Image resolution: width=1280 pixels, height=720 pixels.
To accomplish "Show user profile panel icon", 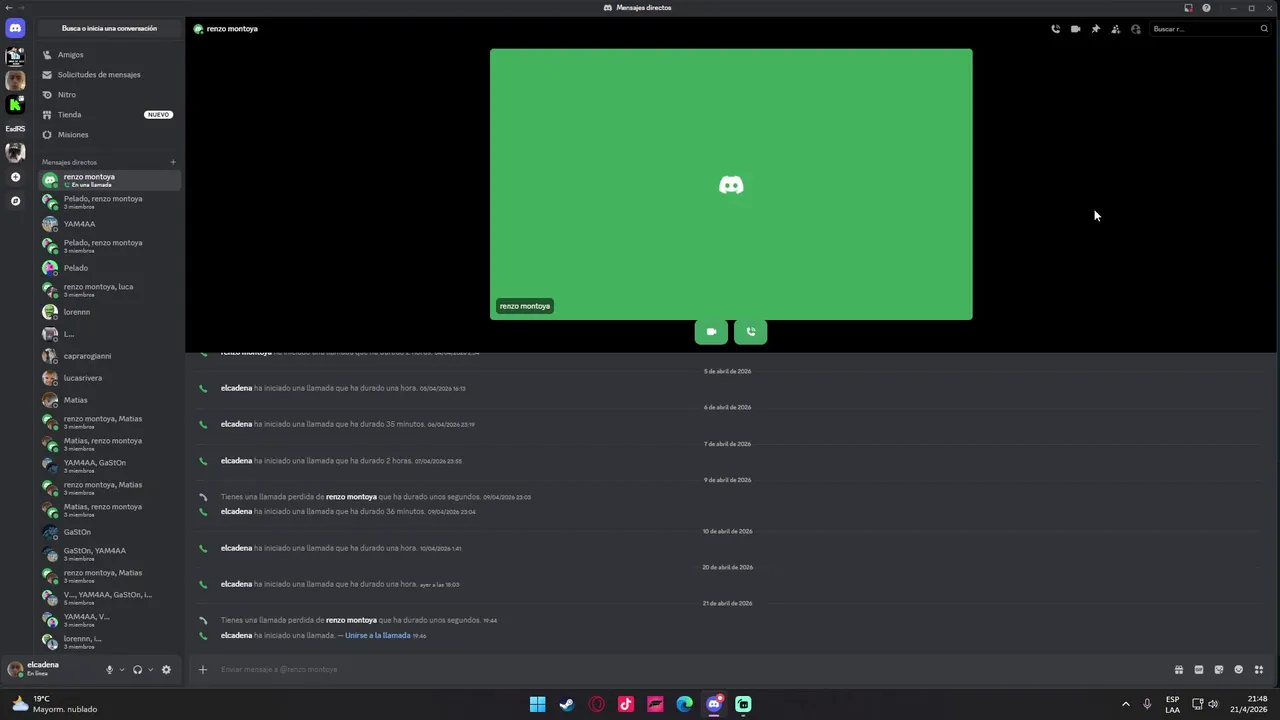I will coord(1135,29).
